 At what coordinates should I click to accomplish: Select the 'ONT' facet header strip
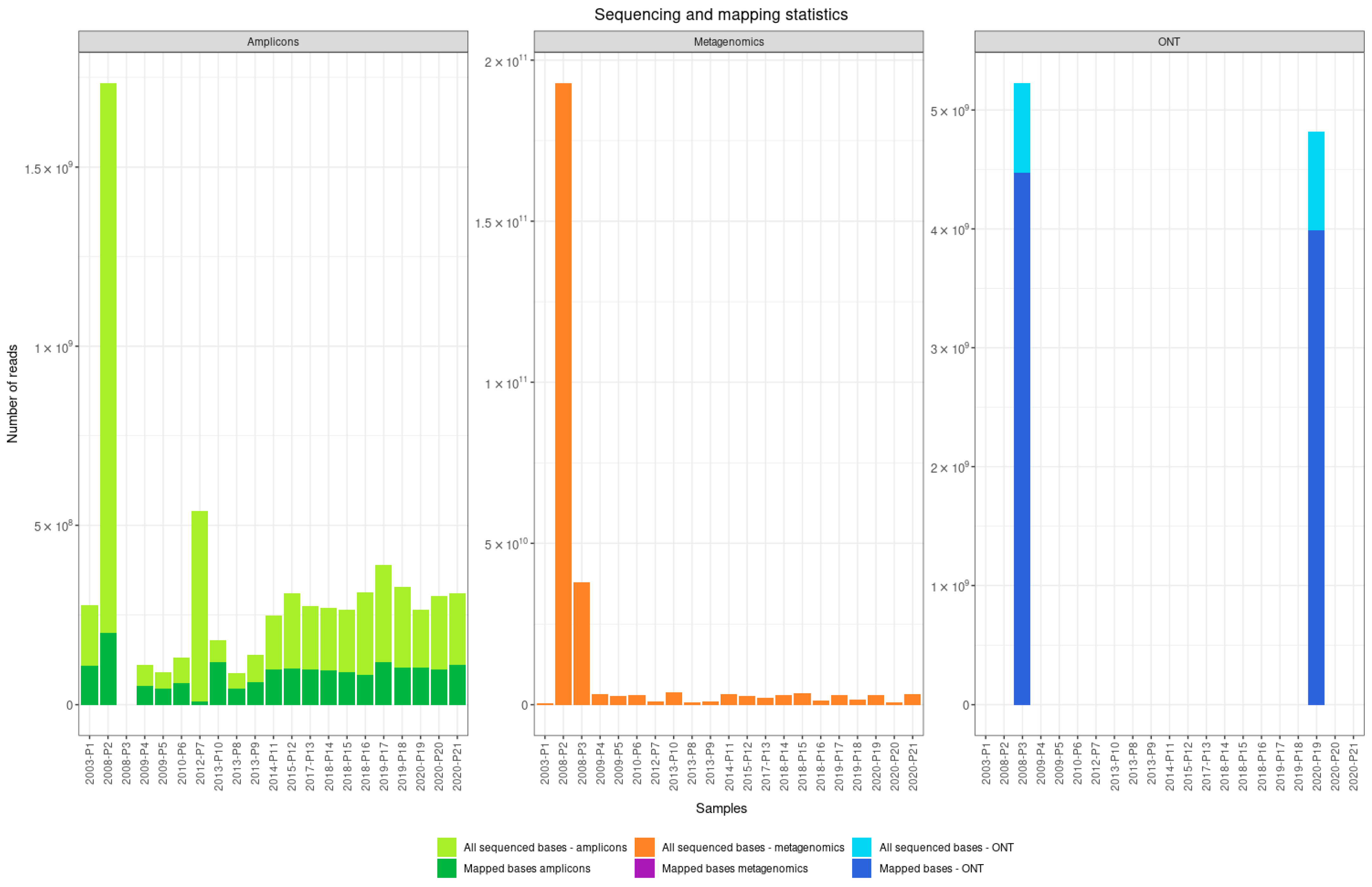1169,42
